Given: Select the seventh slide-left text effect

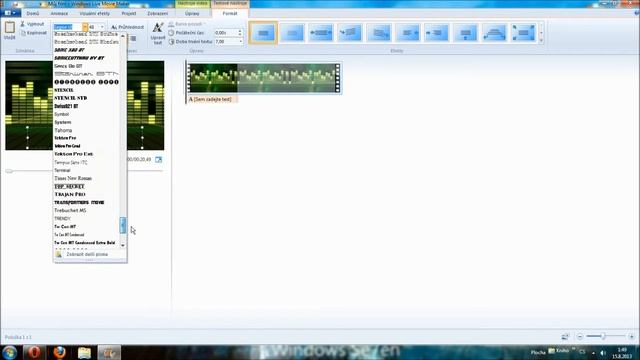Looking at the screenshot, I should click(x=436, y=33).
